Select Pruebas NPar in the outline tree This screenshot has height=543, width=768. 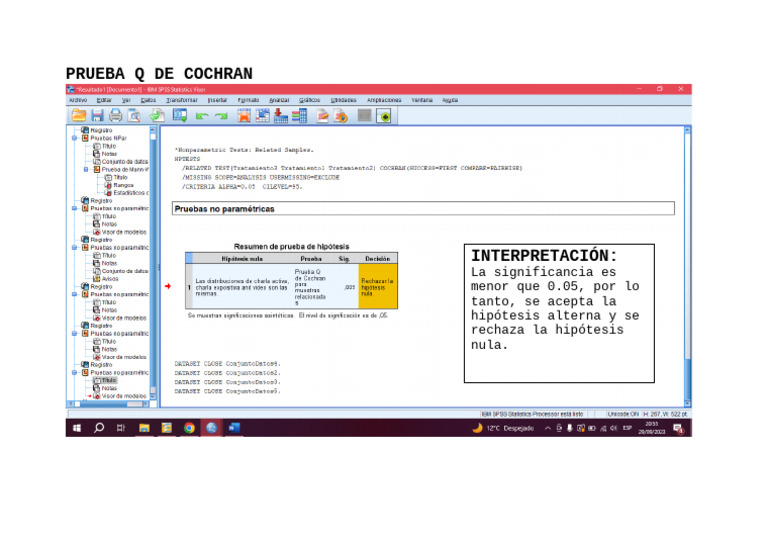tap(108, 138)
